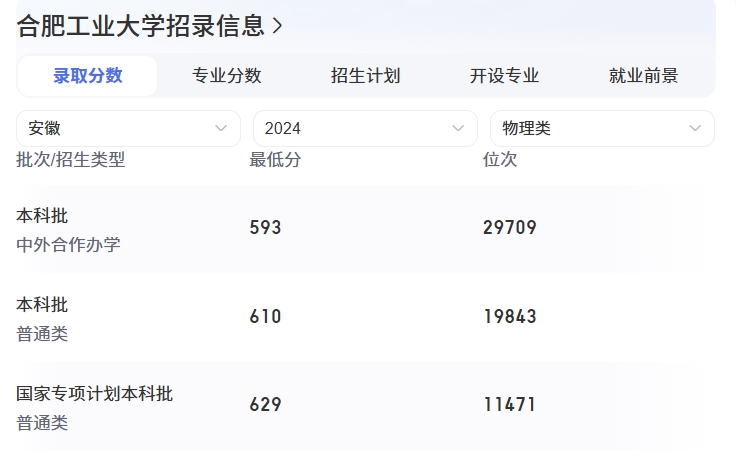This screenshot has height=458, width=736.
Task: Expand the 安徽 province dropdown
Action: pyautogui.click(x=128, y=128)
